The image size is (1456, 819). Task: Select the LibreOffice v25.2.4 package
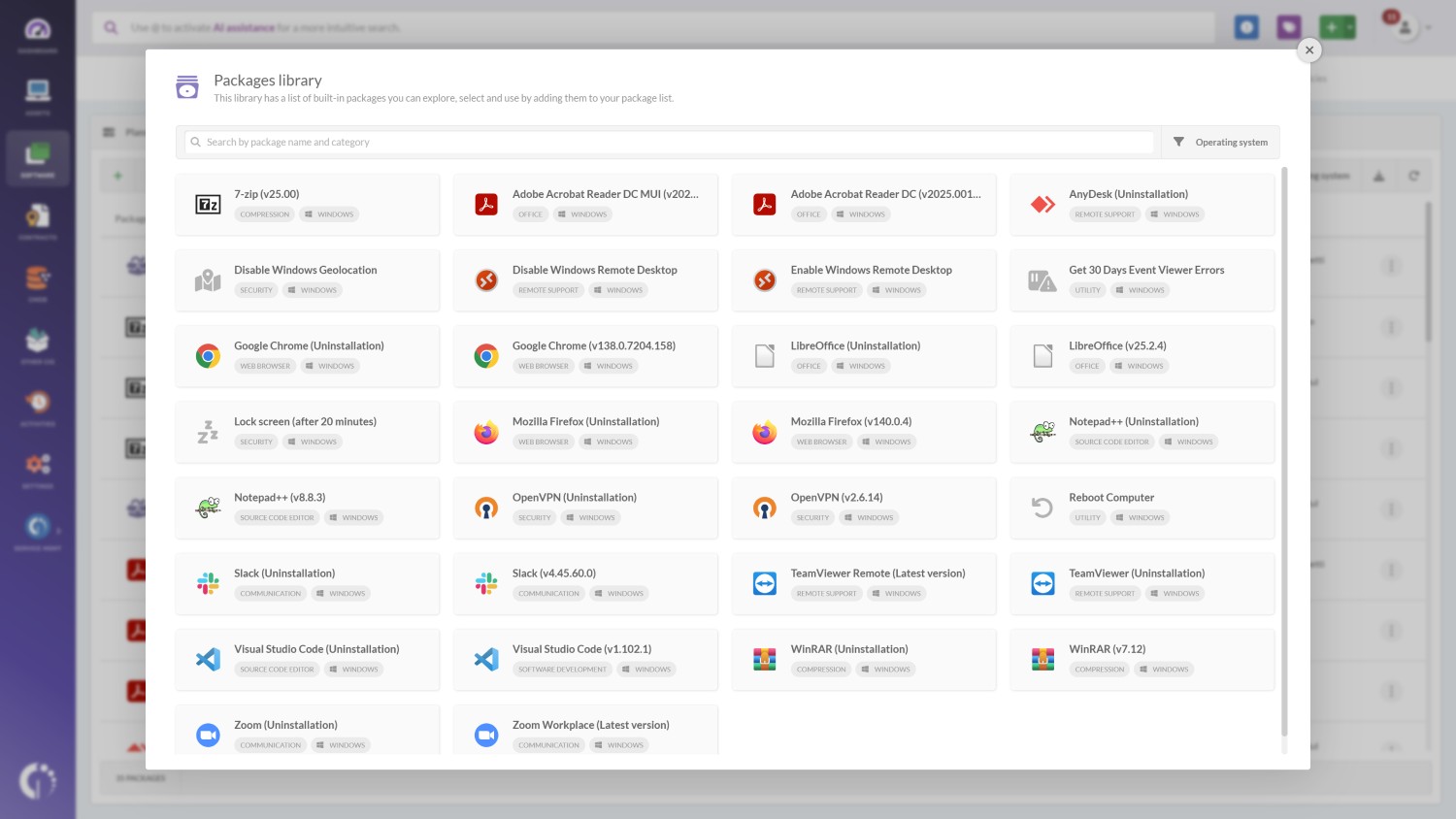[1142, 356]
